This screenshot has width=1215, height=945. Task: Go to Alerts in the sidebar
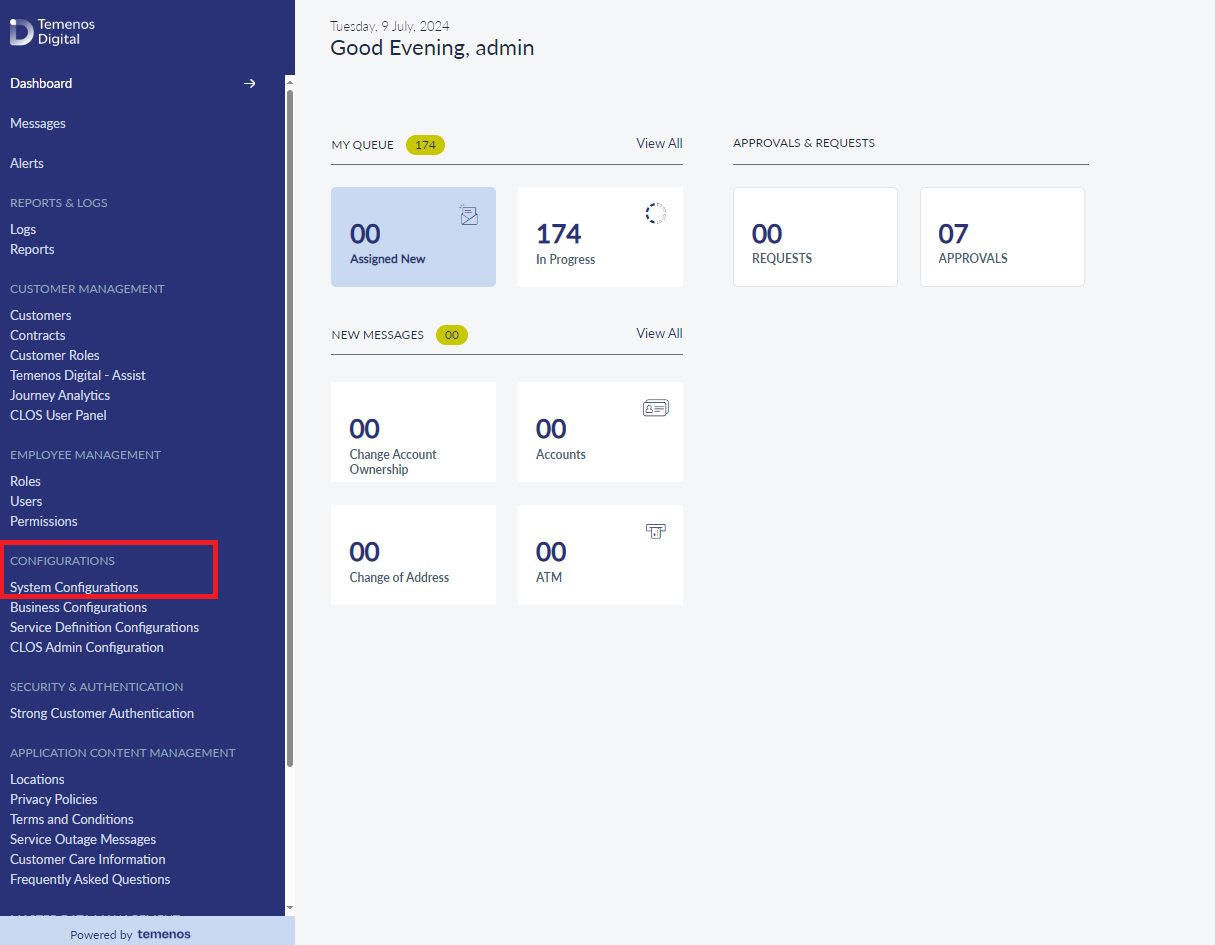[x=27, y=163]
